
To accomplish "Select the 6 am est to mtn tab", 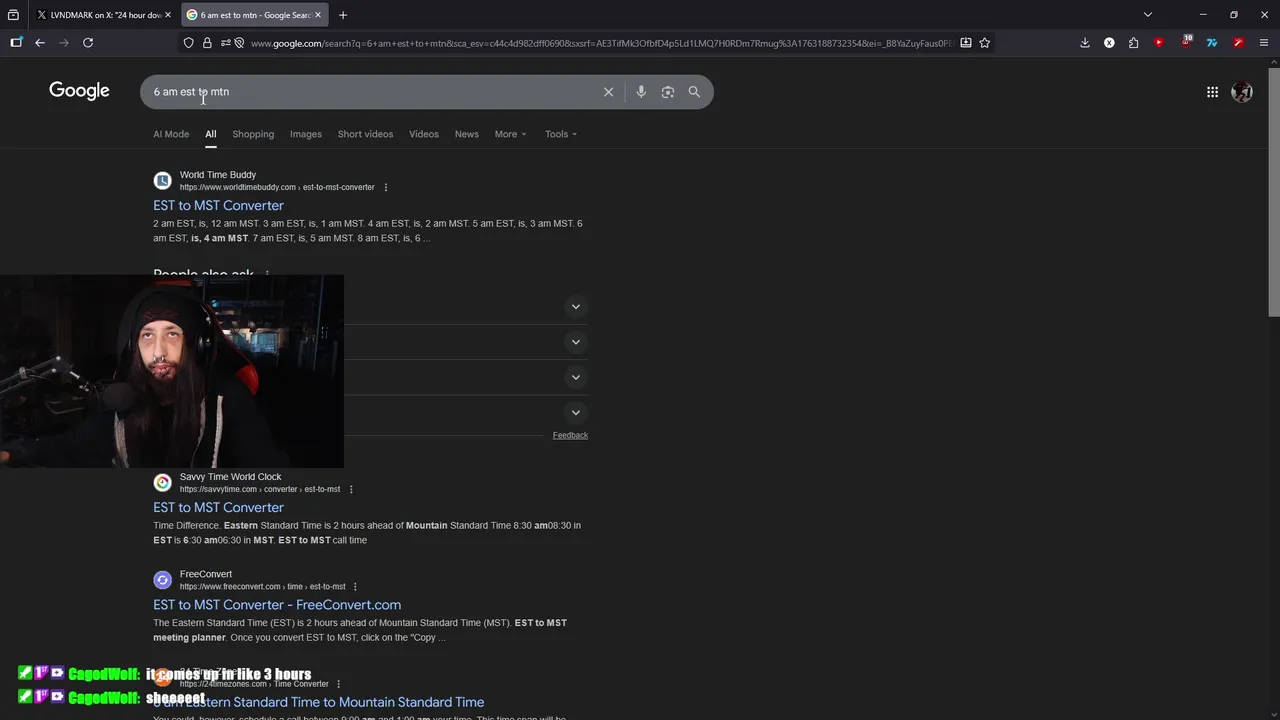I will click(x=254, y=15).
